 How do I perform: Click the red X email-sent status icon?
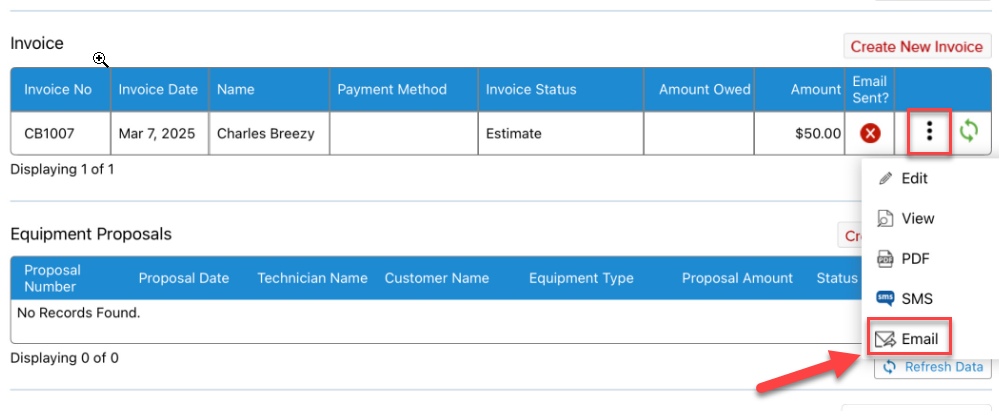pyautogui.click(x=870, y=134)
